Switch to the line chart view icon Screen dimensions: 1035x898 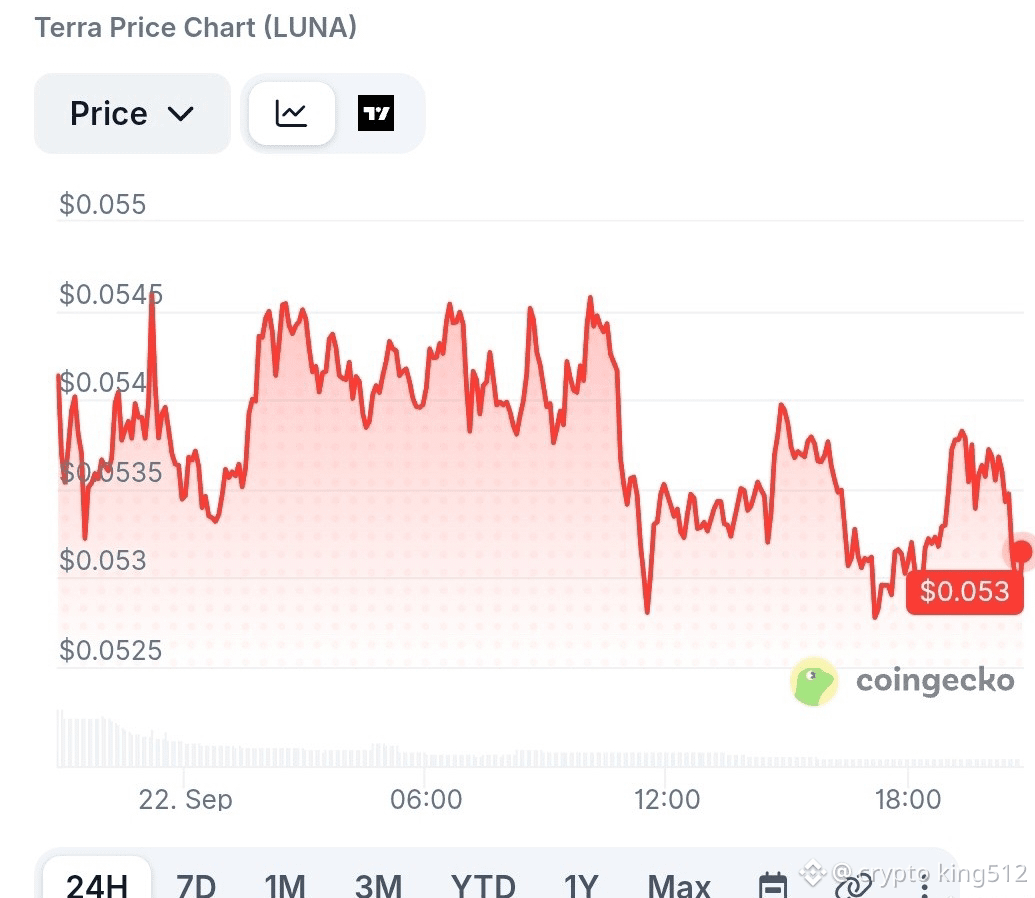coord(291,114)
